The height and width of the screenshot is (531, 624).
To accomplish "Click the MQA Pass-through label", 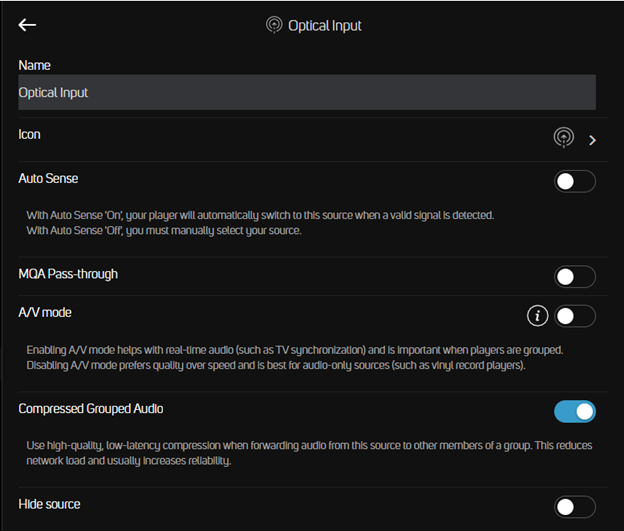I will click(68, 274).
